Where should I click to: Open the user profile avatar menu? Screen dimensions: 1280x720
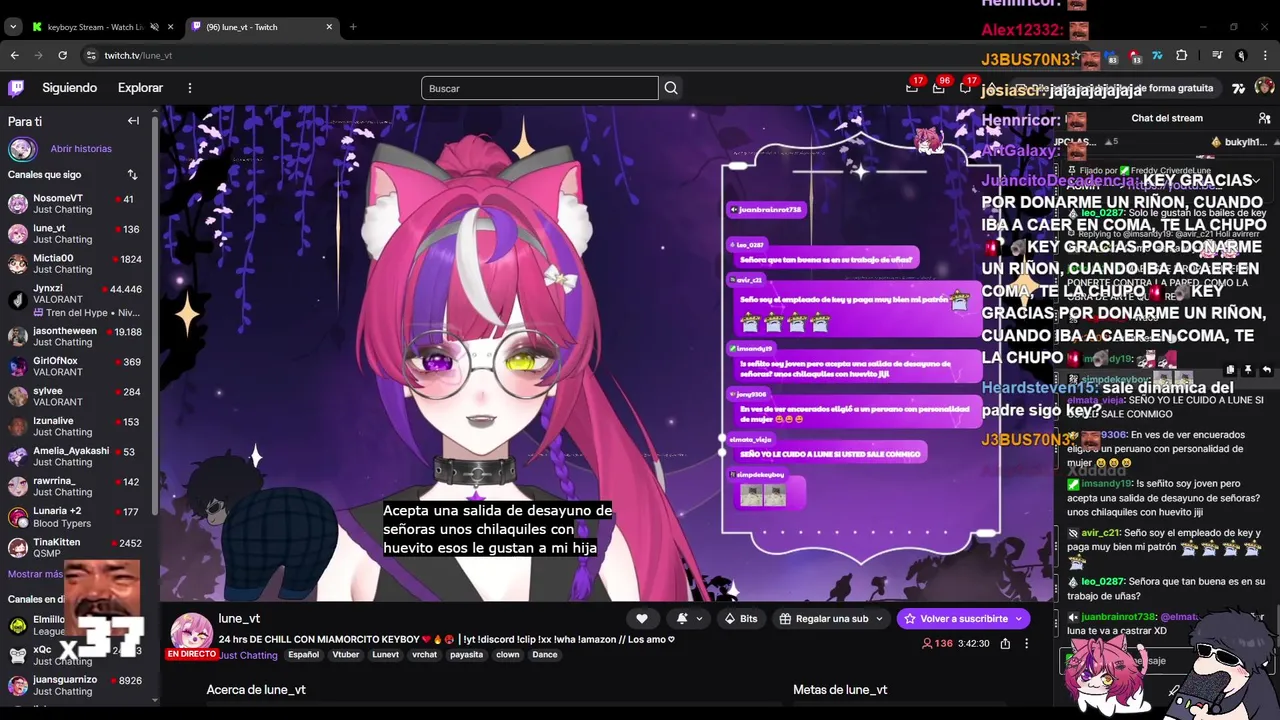coord(1264,88)
